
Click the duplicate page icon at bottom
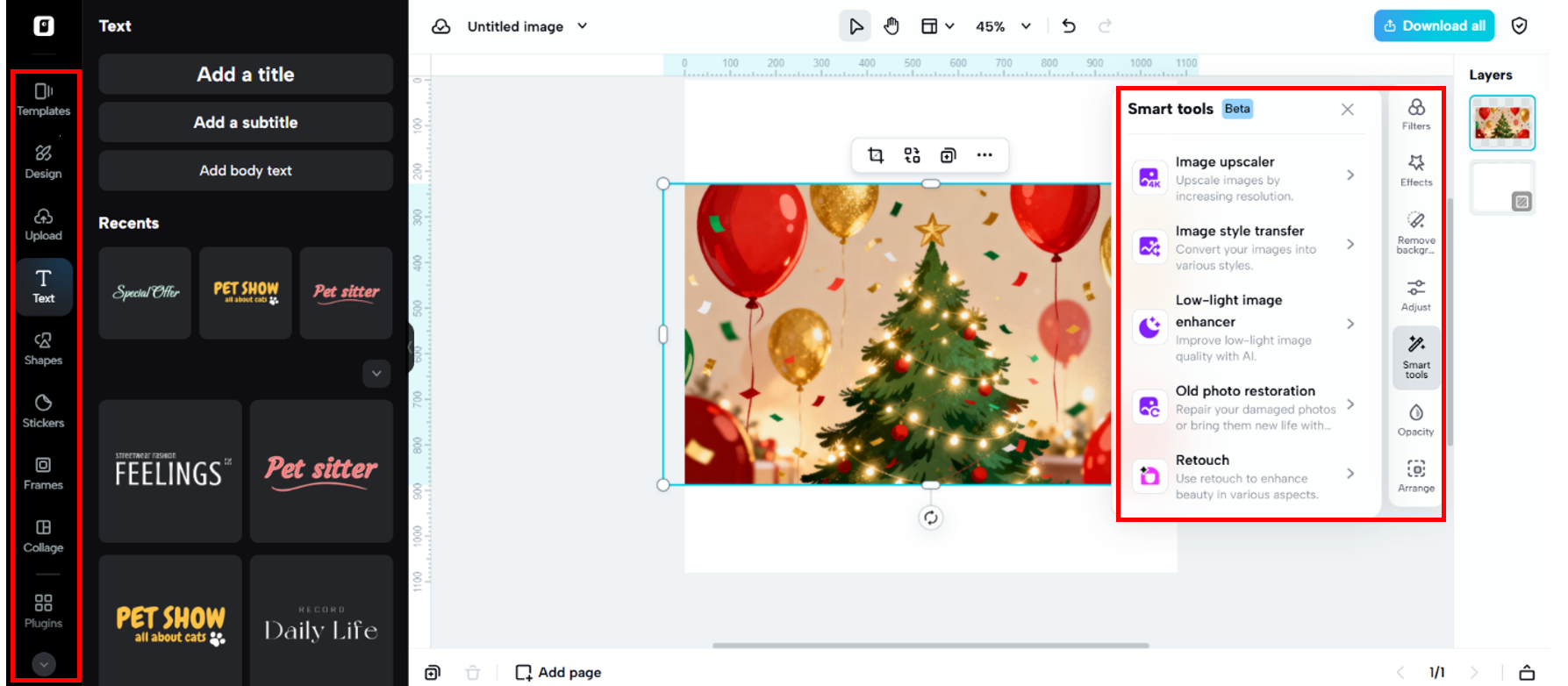(x=433, y=673)
